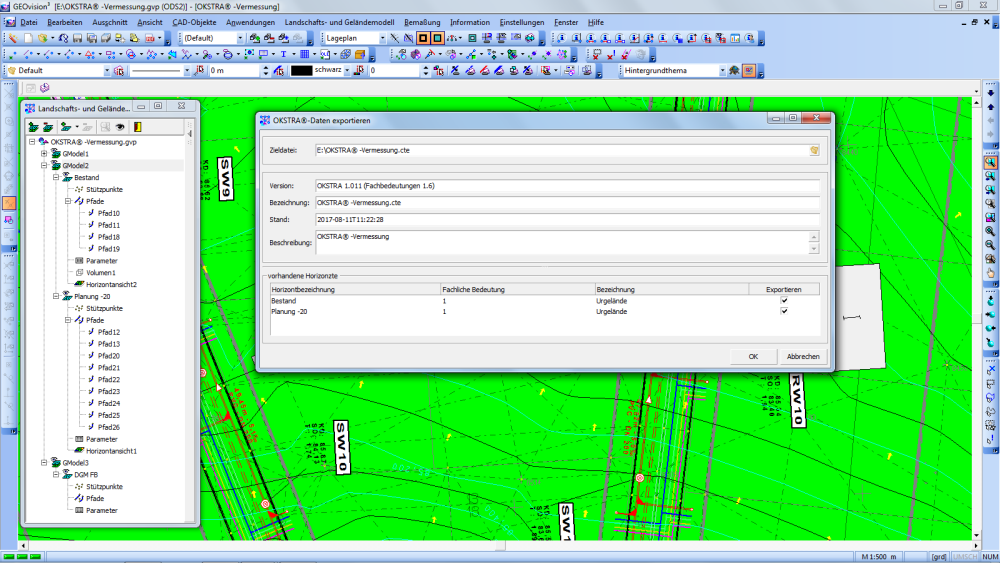Click the chart/statistics icon in the info toolbar
Image resolution: width=1000 pixels, height=563 pixels.
[x=735, y=38]
